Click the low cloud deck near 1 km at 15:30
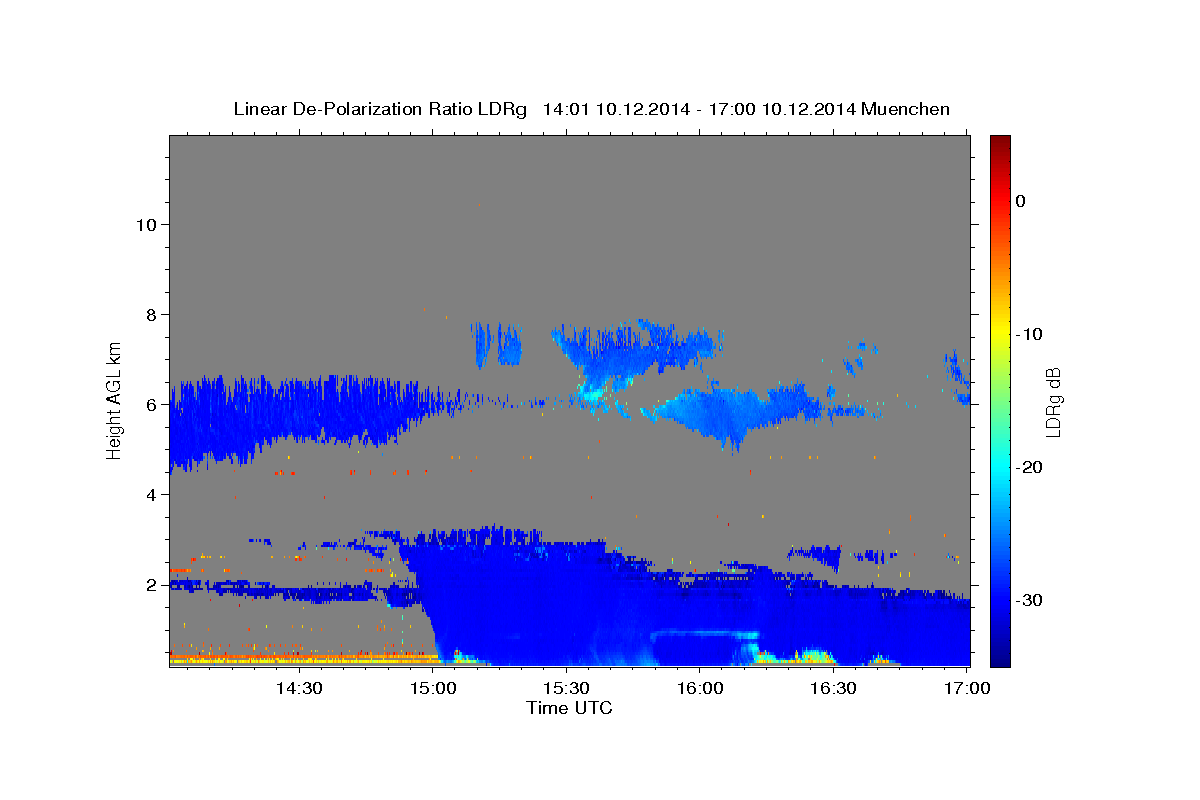This screenshot has height=800, width=1200. click(566, 620)
